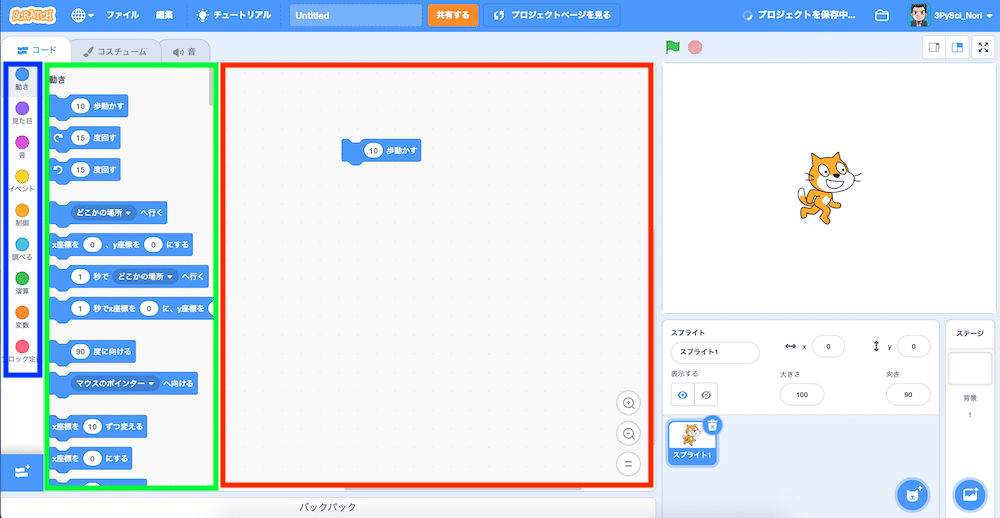Show the sprite with eye icon
1000x518 pixels.
click(x=682, y=395)
